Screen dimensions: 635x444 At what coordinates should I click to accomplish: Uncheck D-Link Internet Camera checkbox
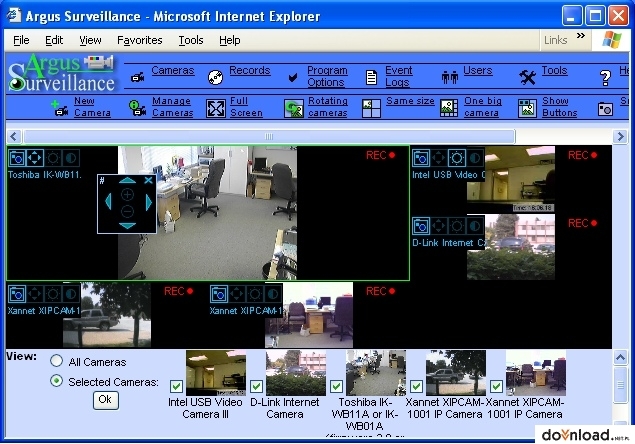pos(256,386)
